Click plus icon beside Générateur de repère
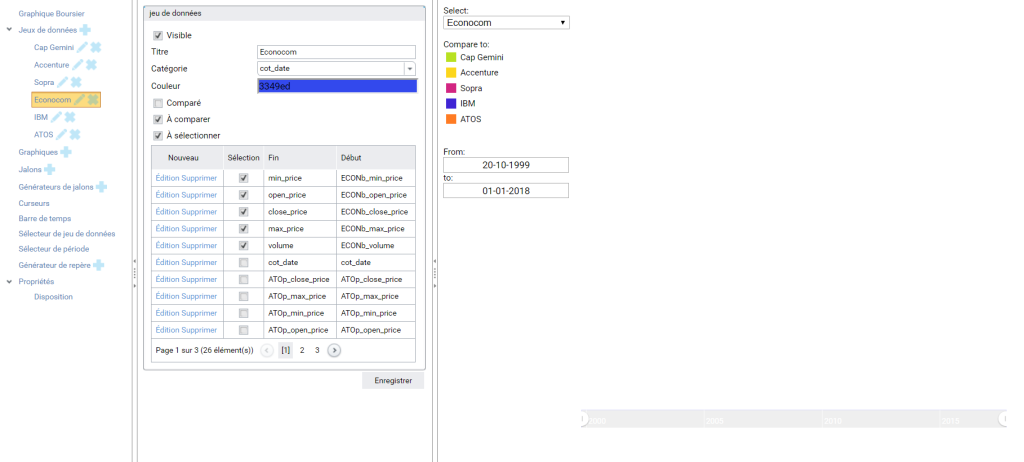Screen dimensions: 1024x462 pos(98,265)
